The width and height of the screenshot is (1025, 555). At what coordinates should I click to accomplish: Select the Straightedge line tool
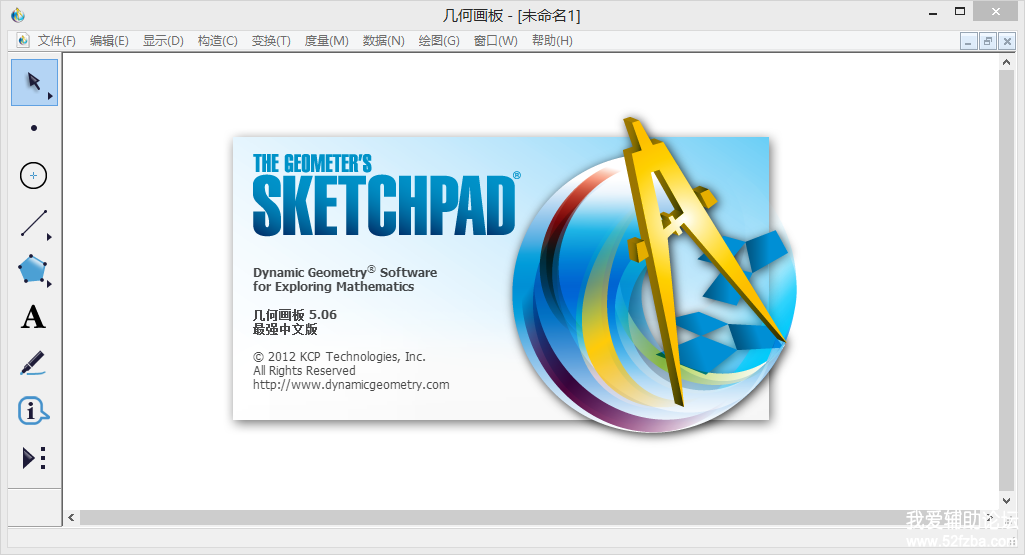point(34,223)
